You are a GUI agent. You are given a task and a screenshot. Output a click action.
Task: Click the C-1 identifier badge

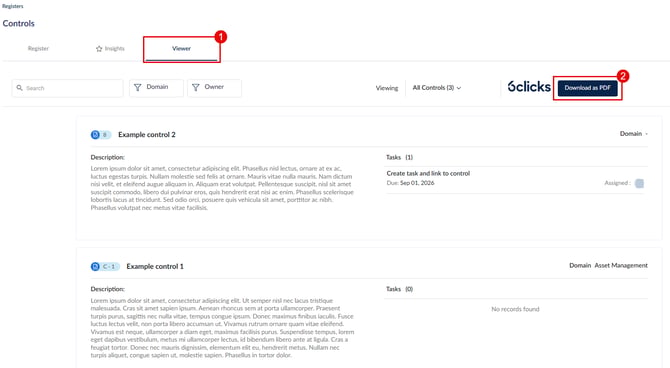pos(109,267)
